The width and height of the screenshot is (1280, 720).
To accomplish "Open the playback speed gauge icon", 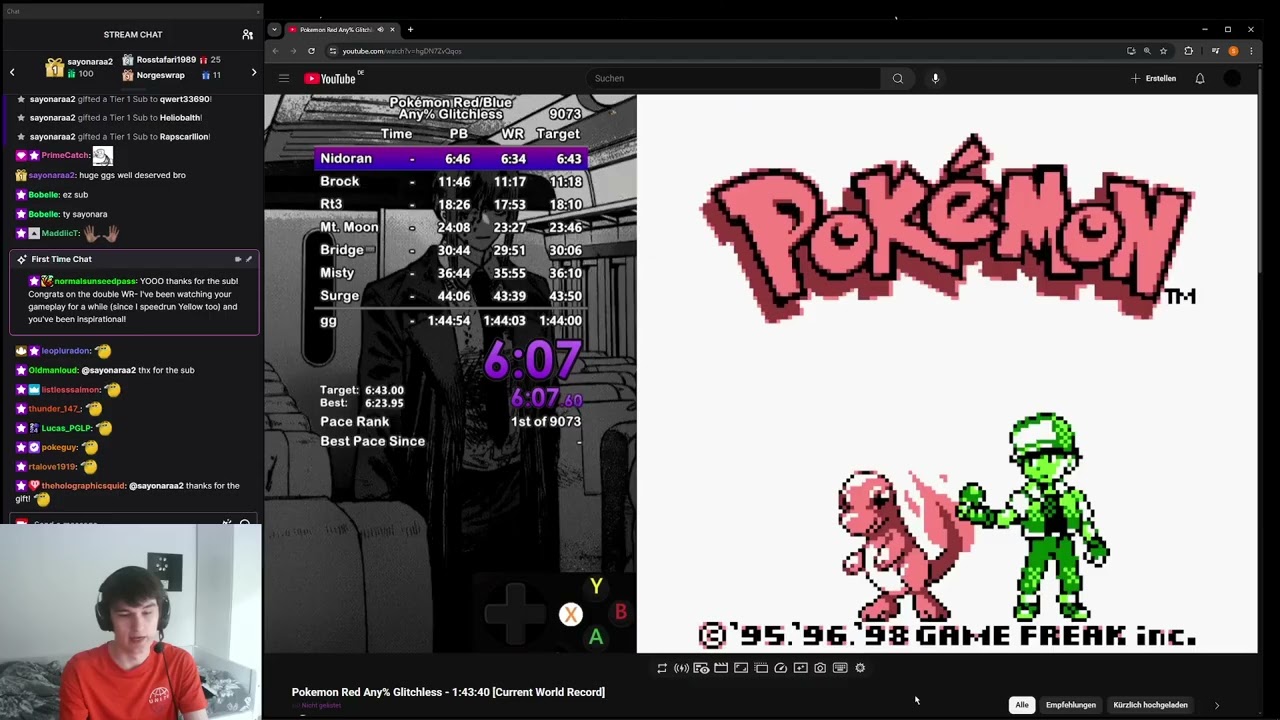I will pyautogui.click(x=780, y=668).
